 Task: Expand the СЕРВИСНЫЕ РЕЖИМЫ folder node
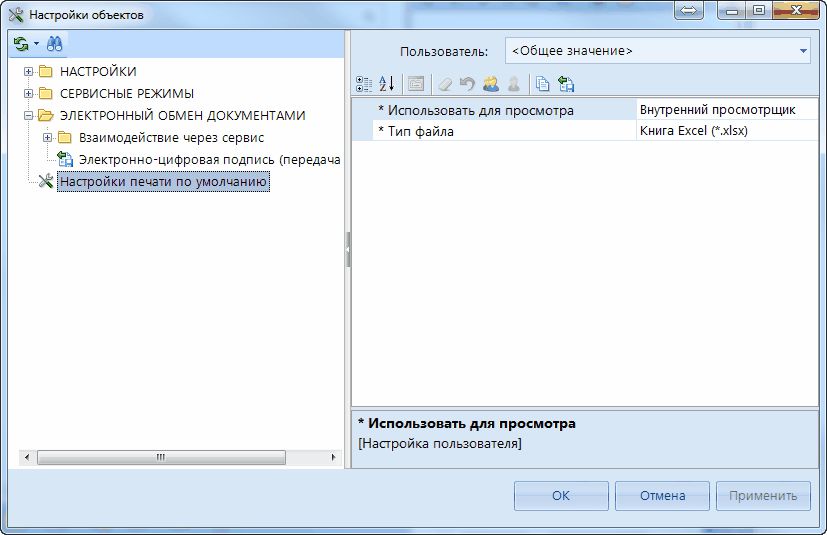tap(29, 94)
